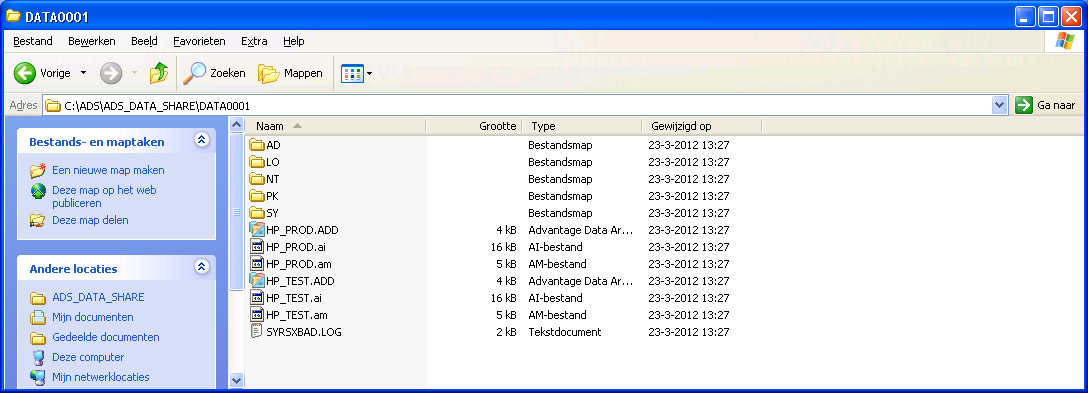Open the Beeld menu
The image size is (1088, 393).
tap(144, 41)
